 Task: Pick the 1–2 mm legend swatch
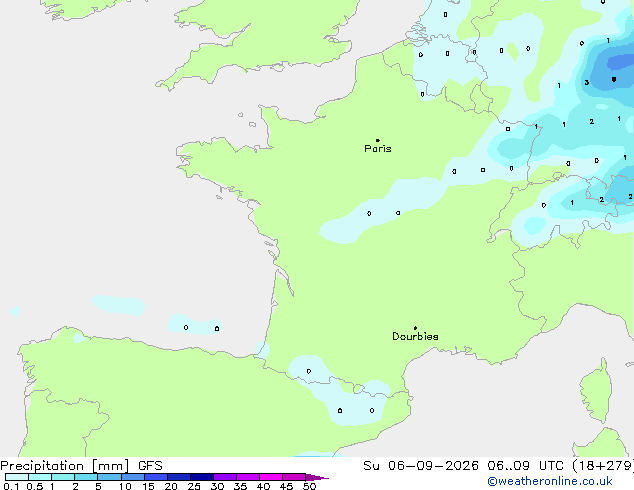tap(63, 477)
